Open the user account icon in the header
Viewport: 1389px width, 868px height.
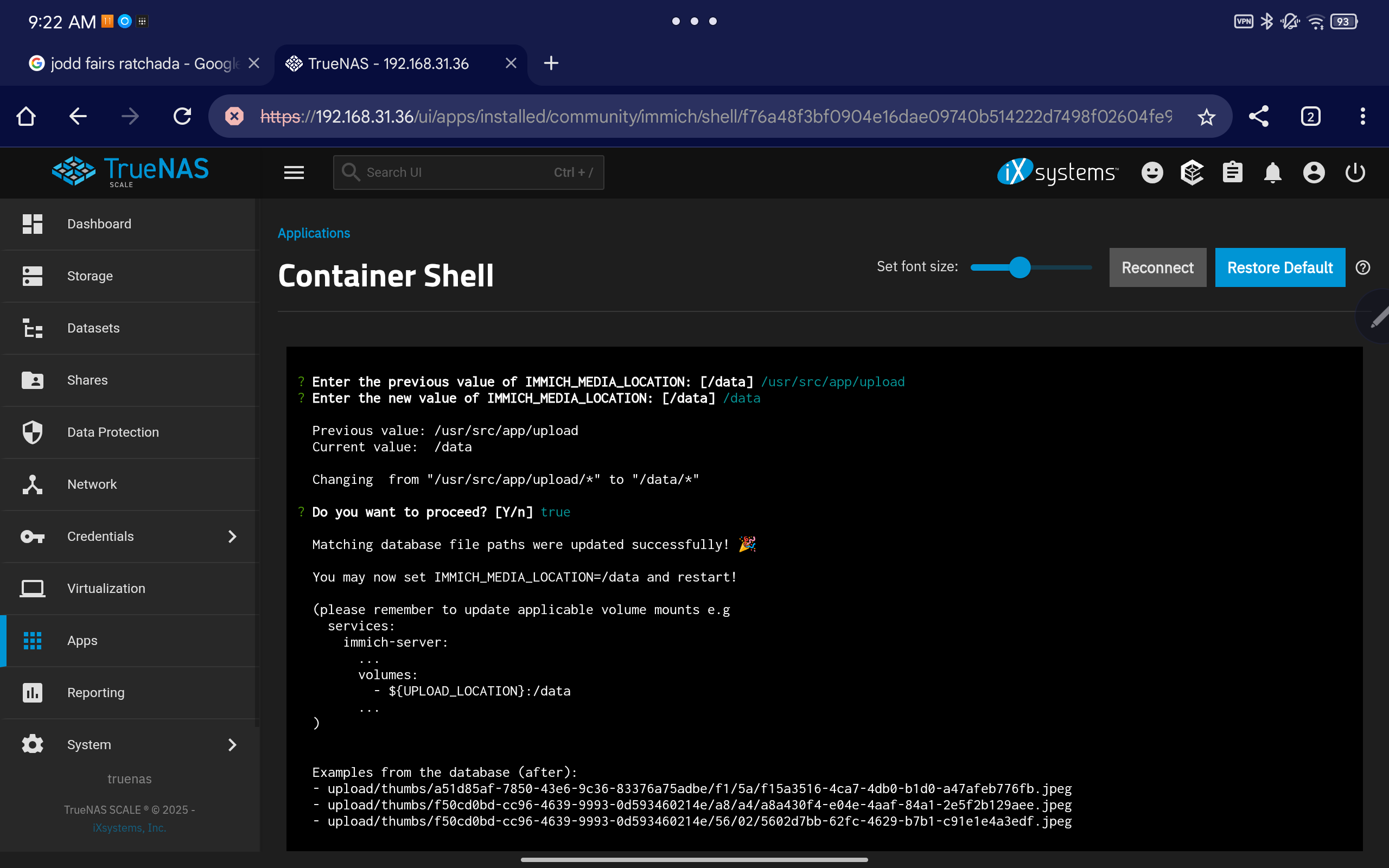pos(1313,172)
